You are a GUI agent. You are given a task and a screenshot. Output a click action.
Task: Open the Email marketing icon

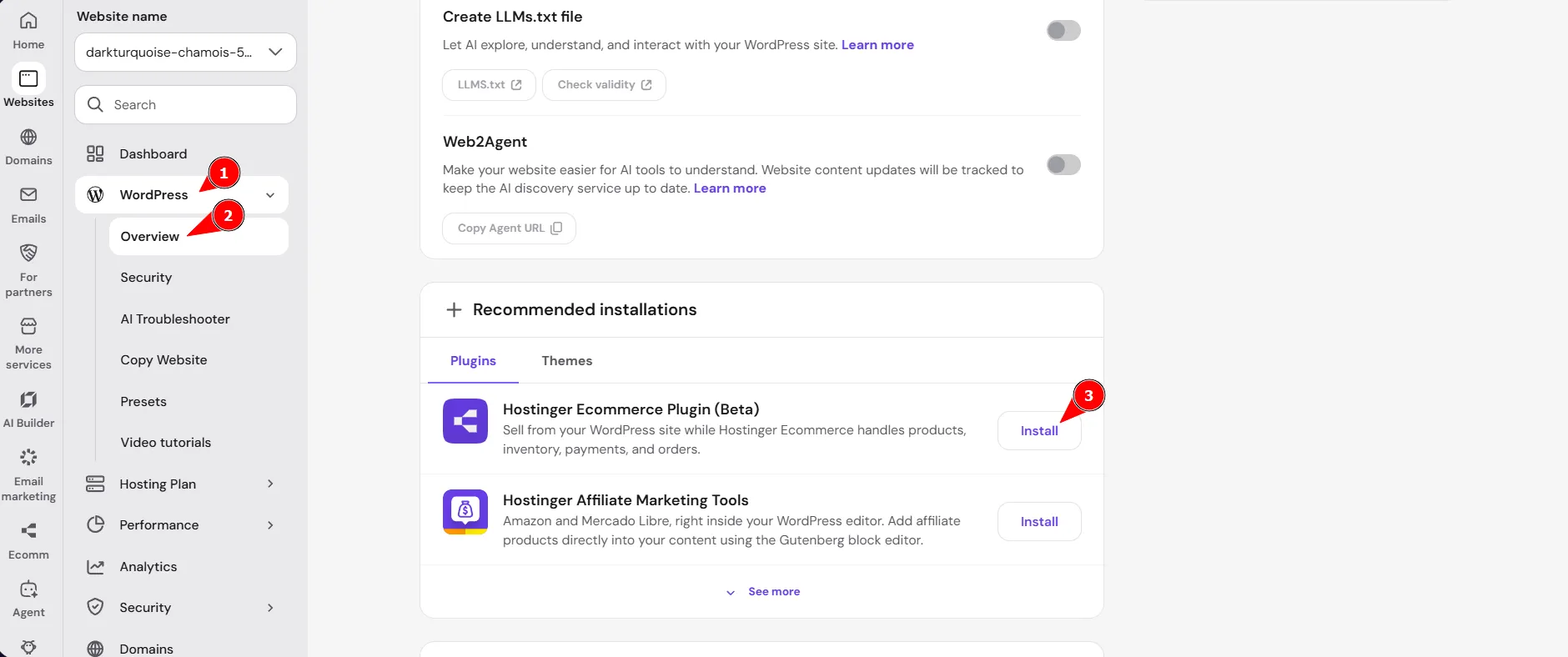[x=28, y=457]
